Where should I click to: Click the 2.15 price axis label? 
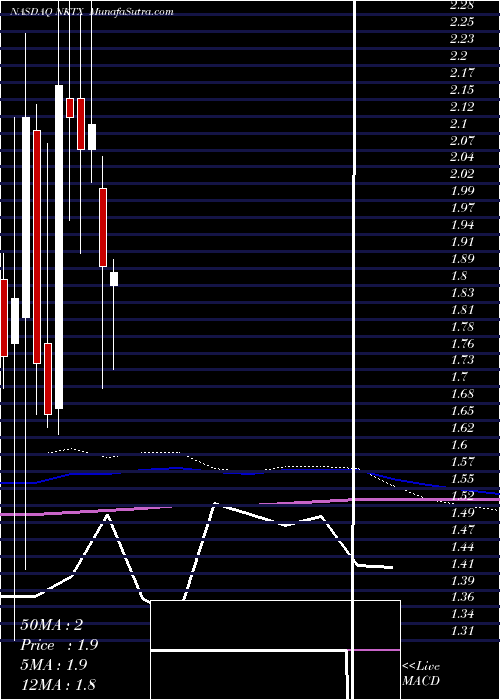click(x=462, y=90)
